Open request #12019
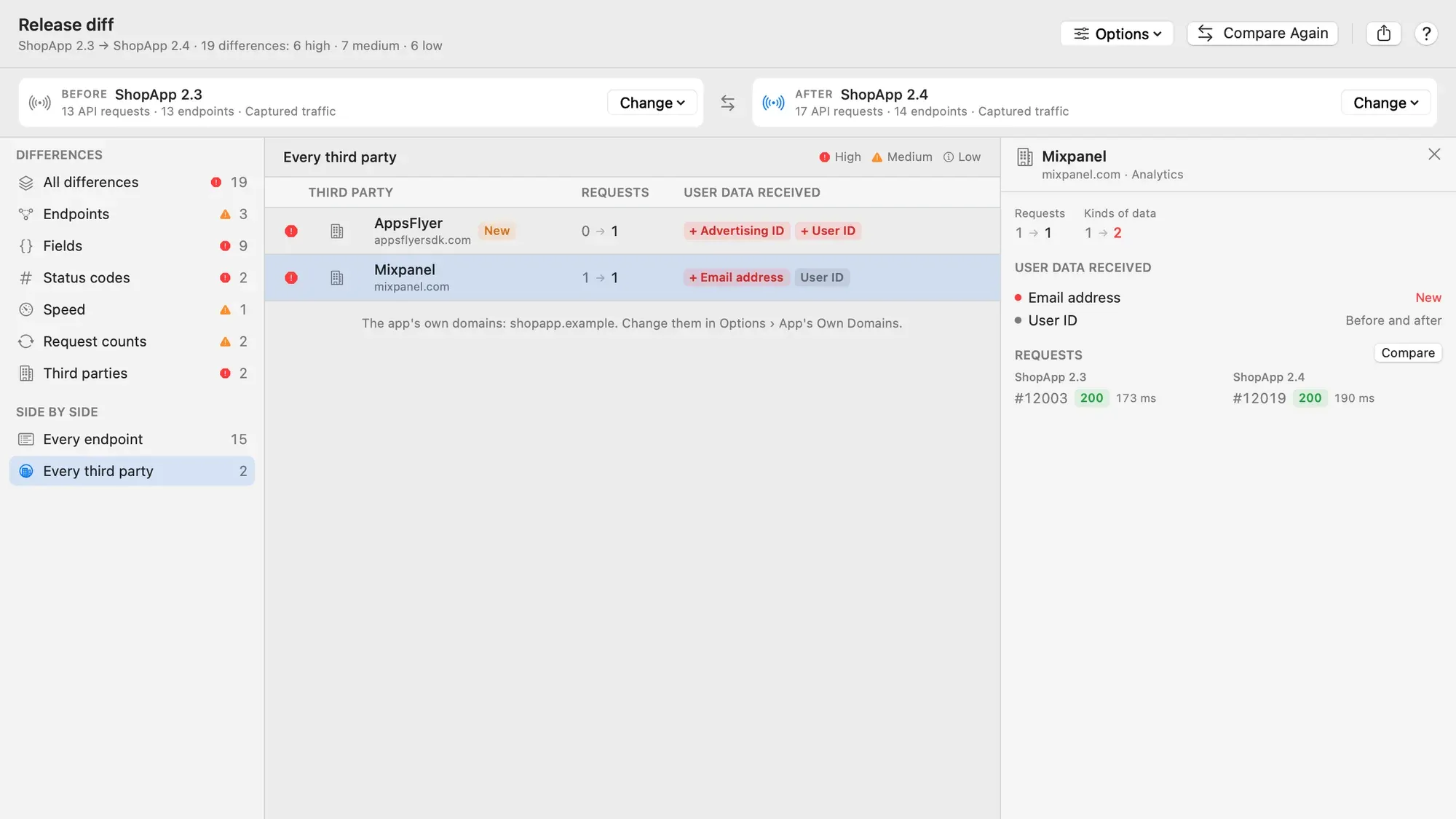This screenshot has height=819, width=1456. tap(1304, 398)
